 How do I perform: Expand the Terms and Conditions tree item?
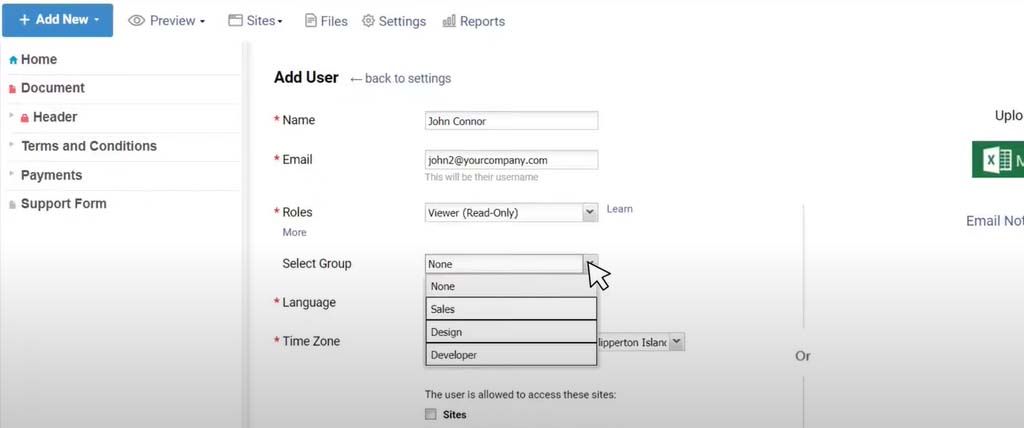[x=12, y=144]
